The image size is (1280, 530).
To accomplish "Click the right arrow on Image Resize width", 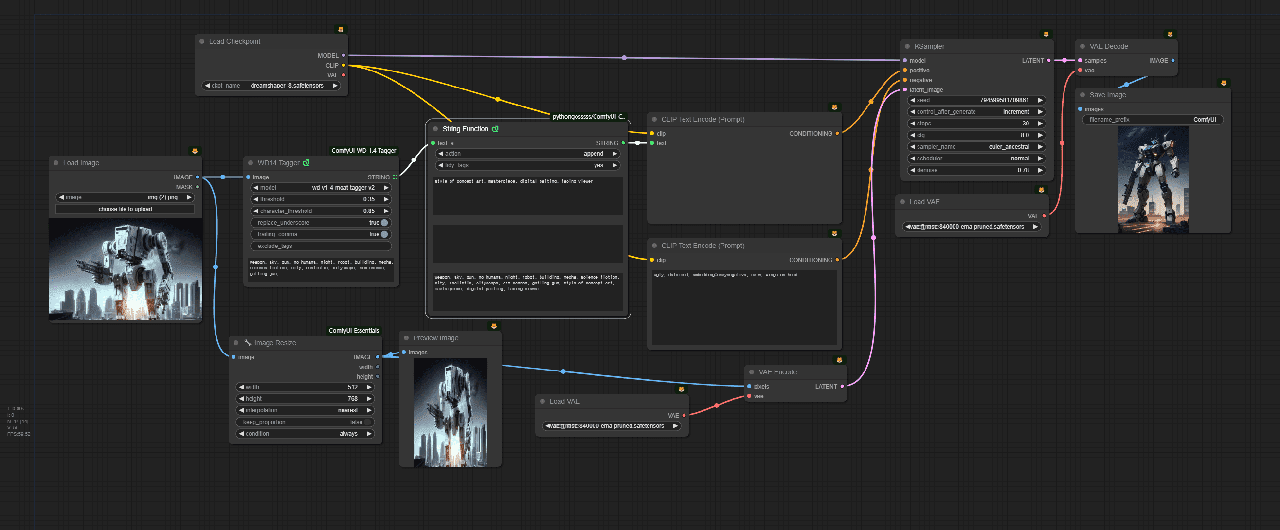I will point(370,386).
